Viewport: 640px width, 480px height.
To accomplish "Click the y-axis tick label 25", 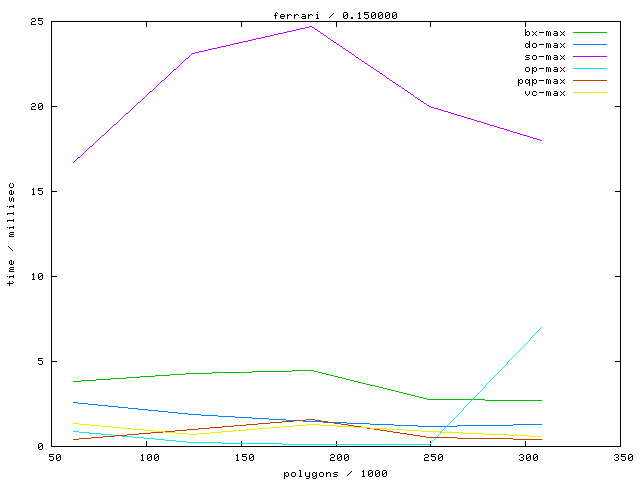I will click(35, 22).
